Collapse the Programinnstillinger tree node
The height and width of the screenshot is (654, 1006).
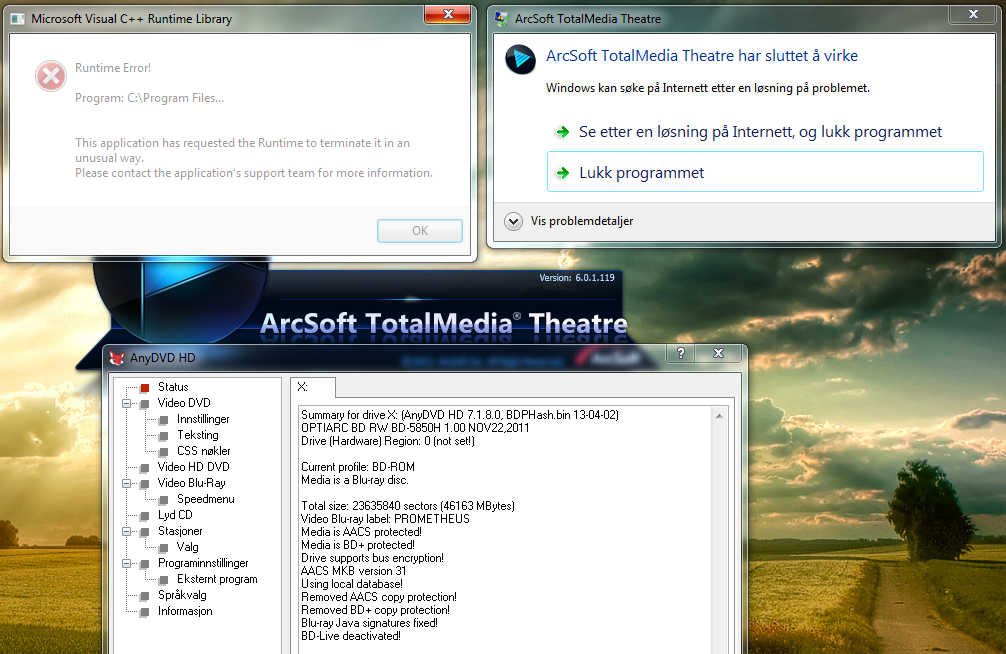(x=127, y=564)
